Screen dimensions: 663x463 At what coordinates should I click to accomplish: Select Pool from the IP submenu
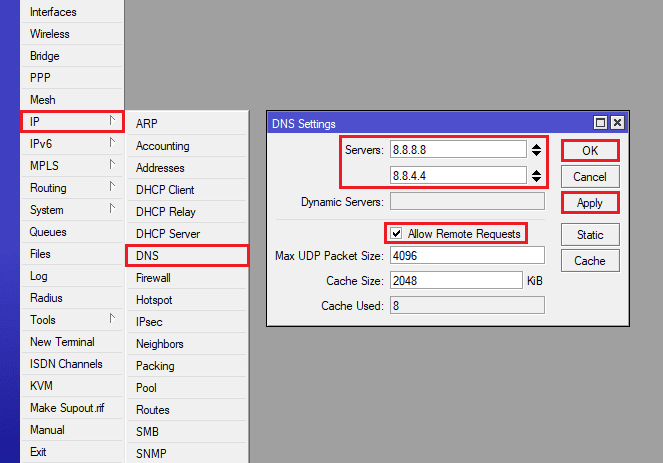click(x=187, y=388)
